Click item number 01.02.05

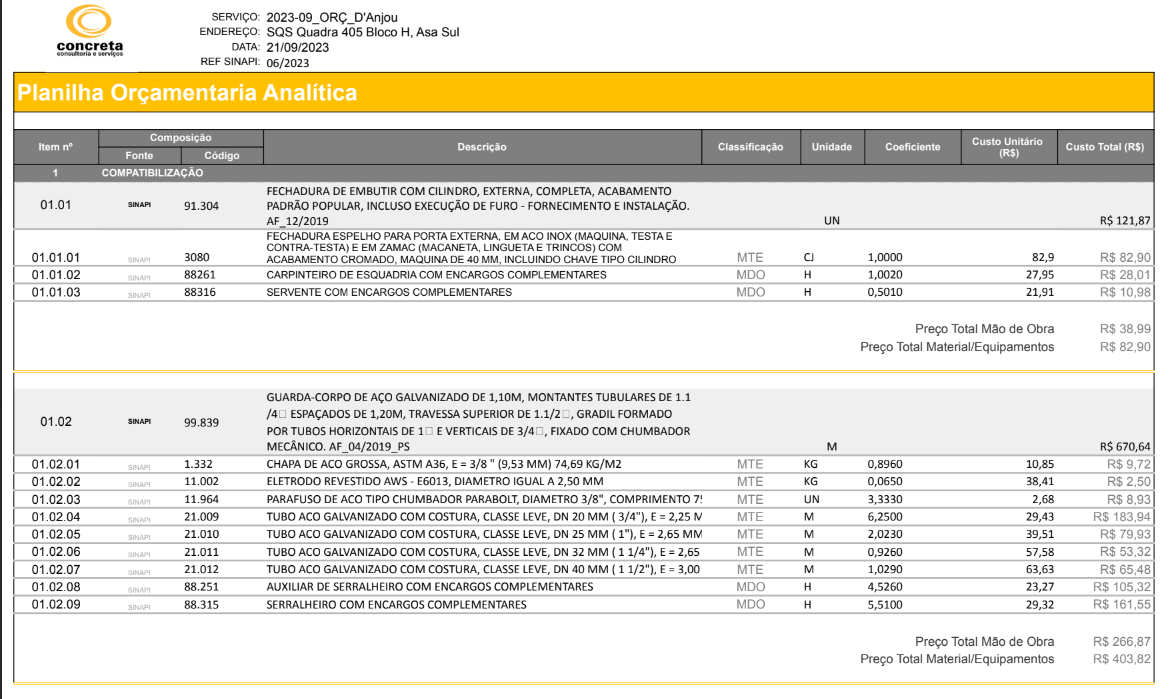[x=56, y=534]
